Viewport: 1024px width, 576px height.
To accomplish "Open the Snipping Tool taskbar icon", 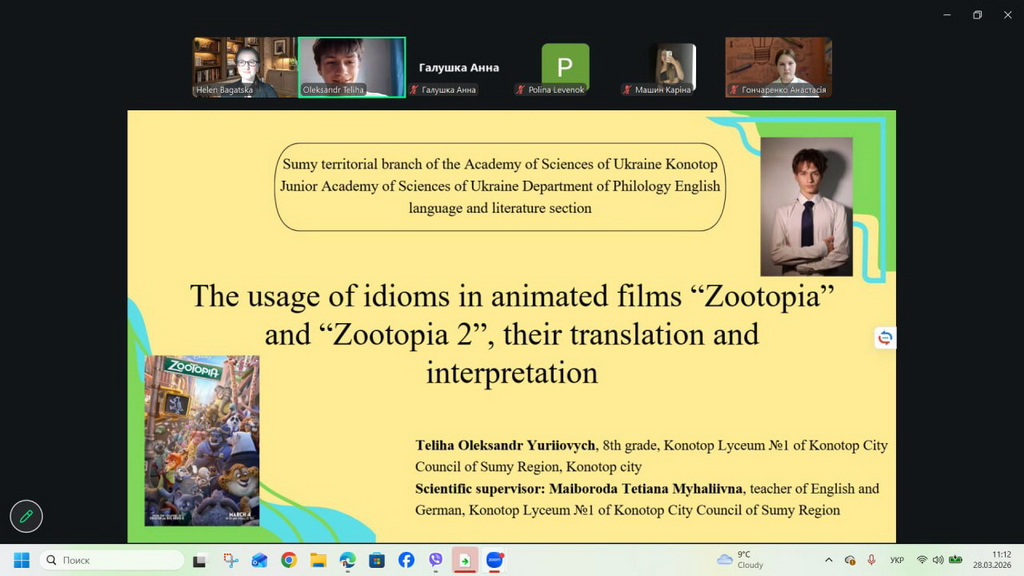I will tap(231, 560).
